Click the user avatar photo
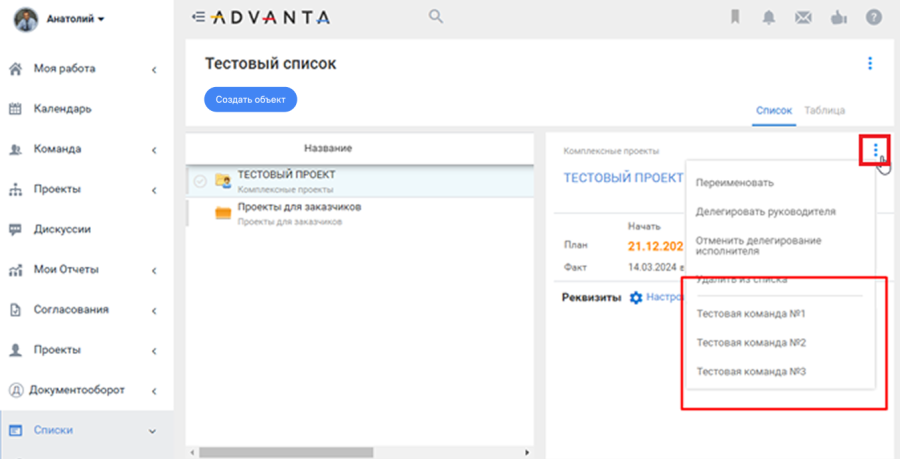This screenshot has height=459, width=900. pos(25,20)
